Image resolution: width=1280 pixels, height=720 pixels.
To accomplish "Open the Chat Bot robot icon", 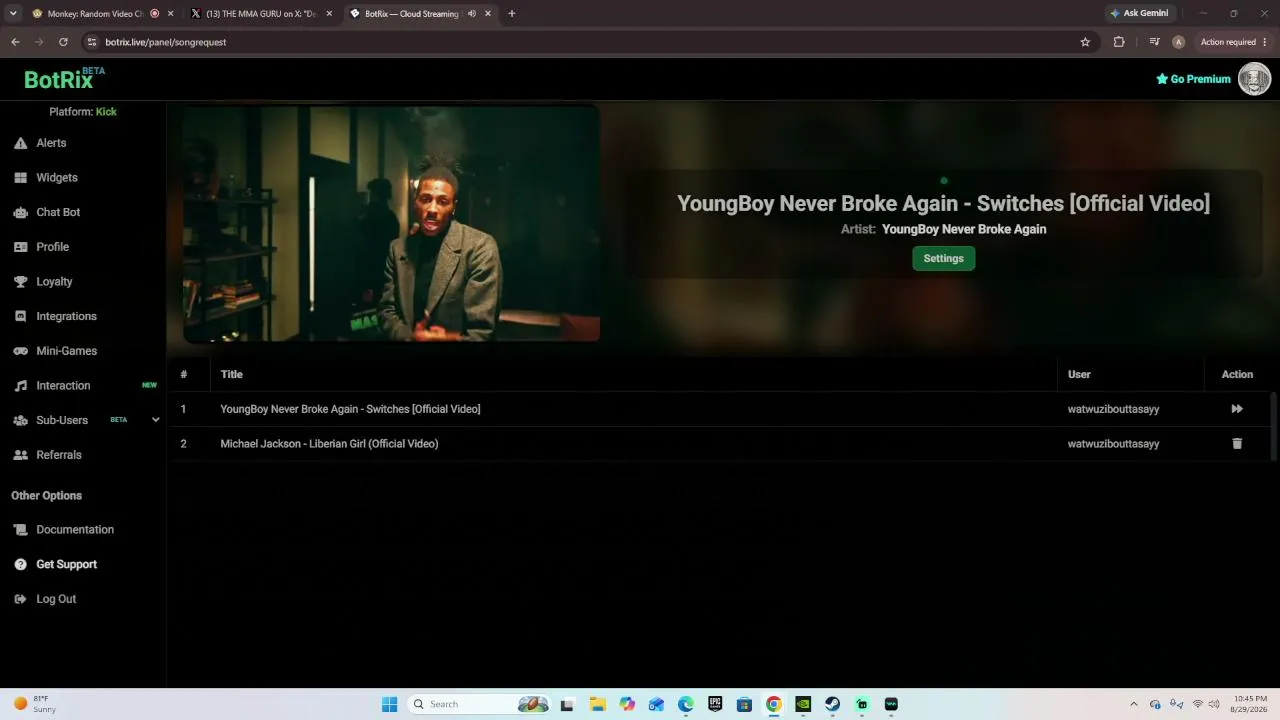I will (20, 212).
